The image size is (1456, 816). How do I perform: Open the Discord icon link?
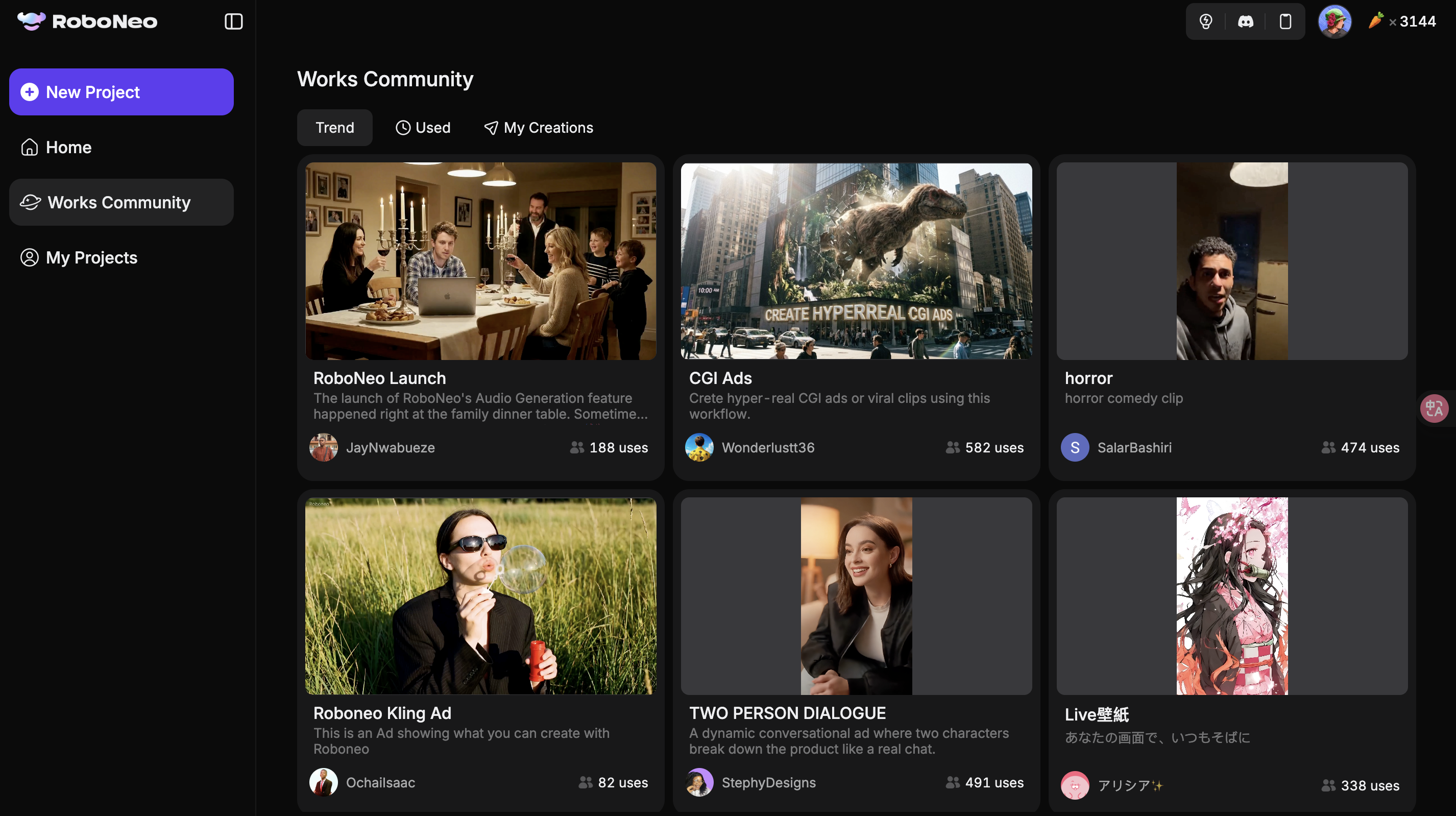(1245, 21)
